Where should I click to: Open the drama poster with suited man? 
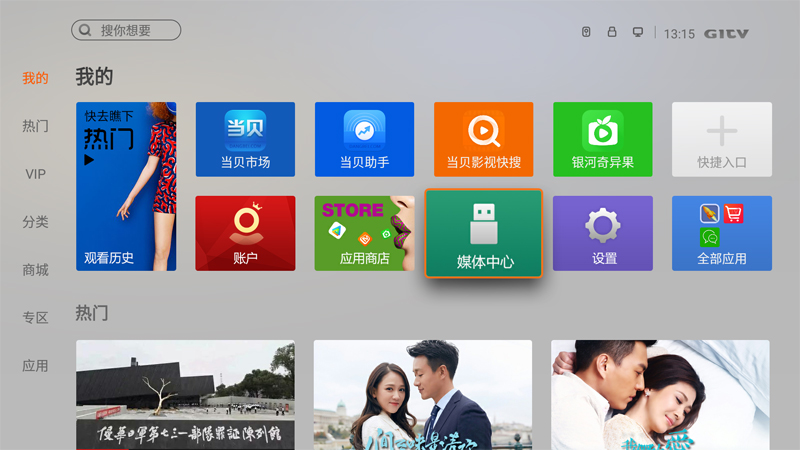[423, 395]
